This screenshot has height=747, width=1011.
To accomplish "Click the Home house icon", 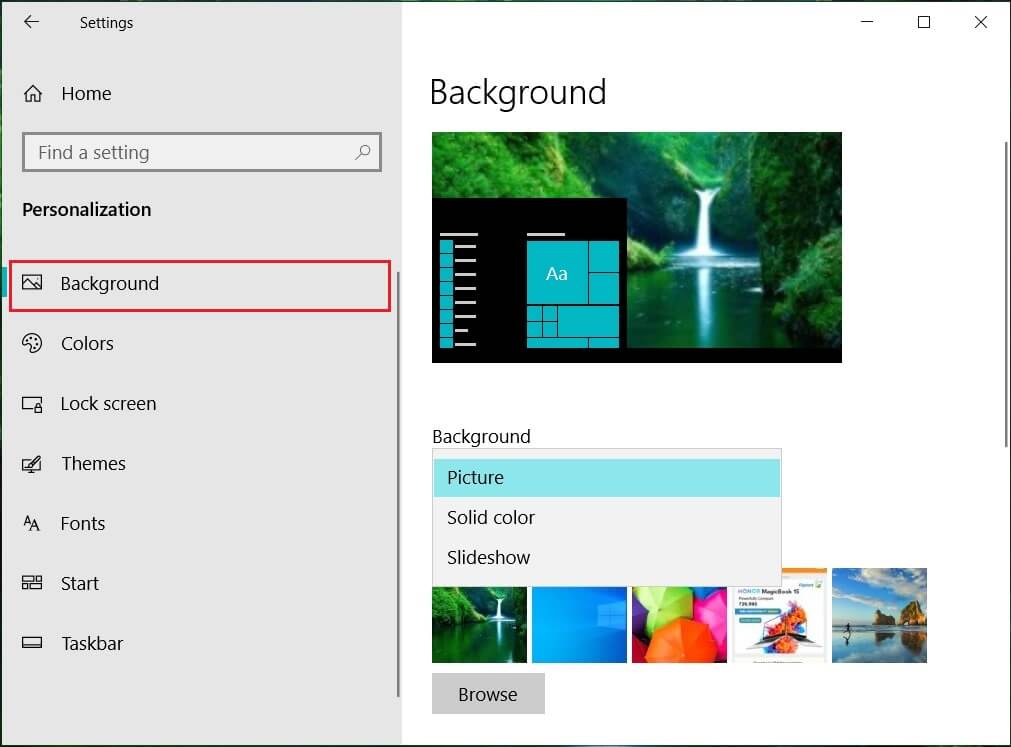I will coord(33,94).
